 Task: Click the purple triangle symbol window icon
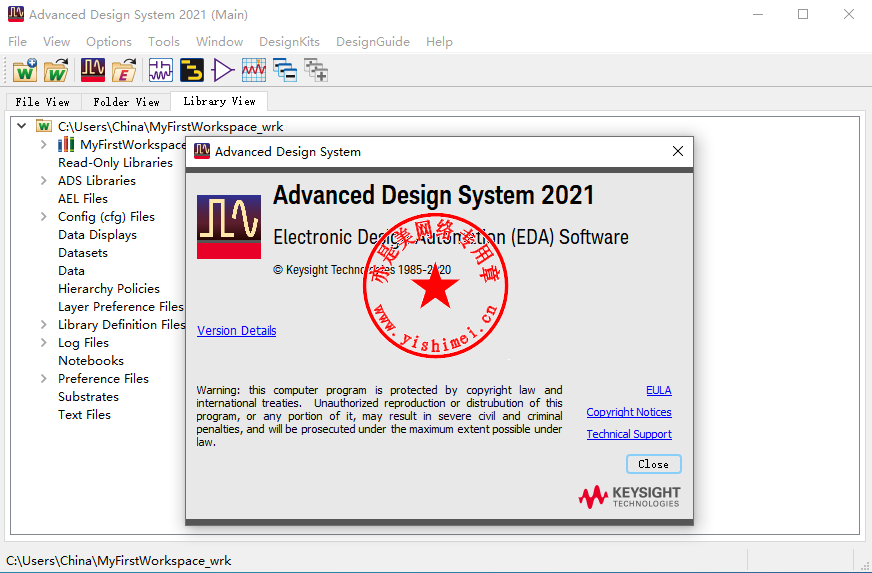[223, 71]
